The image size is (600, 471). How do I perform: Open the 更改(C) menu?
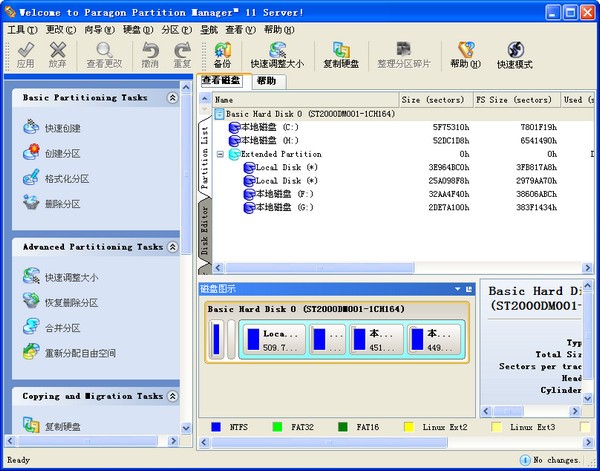[x=61, y=30]
